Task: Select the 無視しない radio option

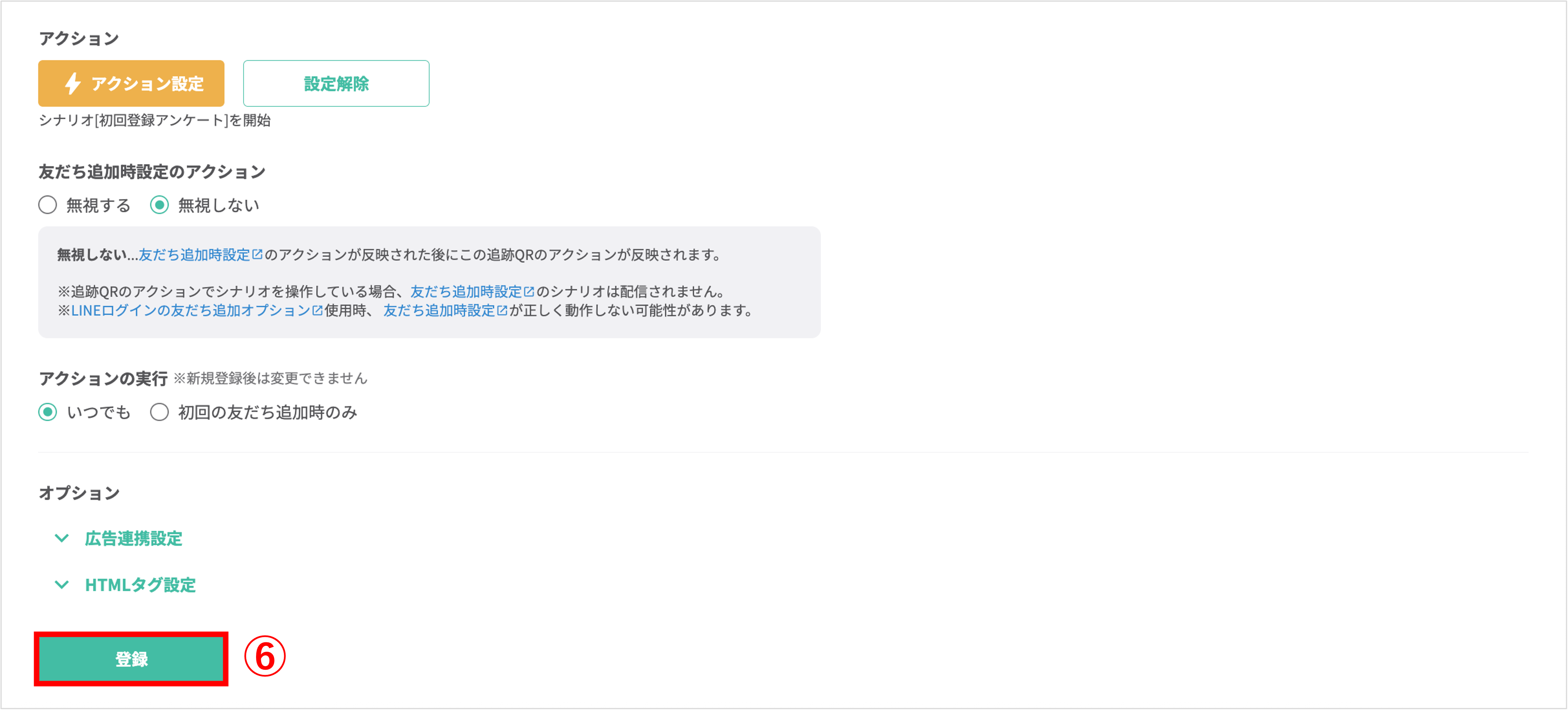Action: pyautogui.click(x=159, y=205)
